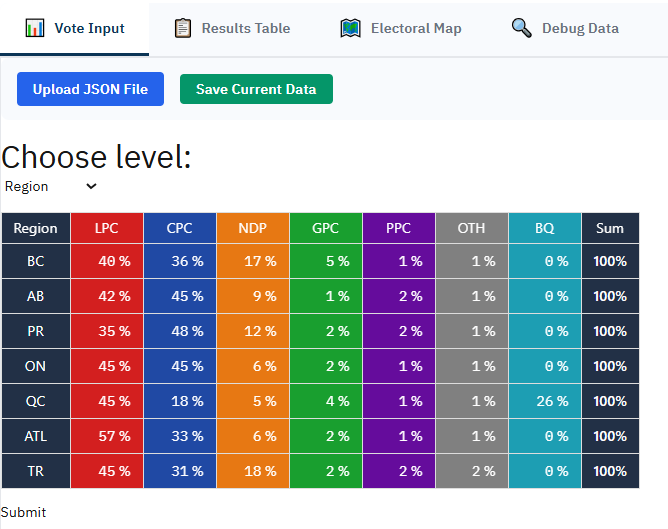Screen dimensions: 668x529
Task: Click the CPC column header
Action: point(180,228)
